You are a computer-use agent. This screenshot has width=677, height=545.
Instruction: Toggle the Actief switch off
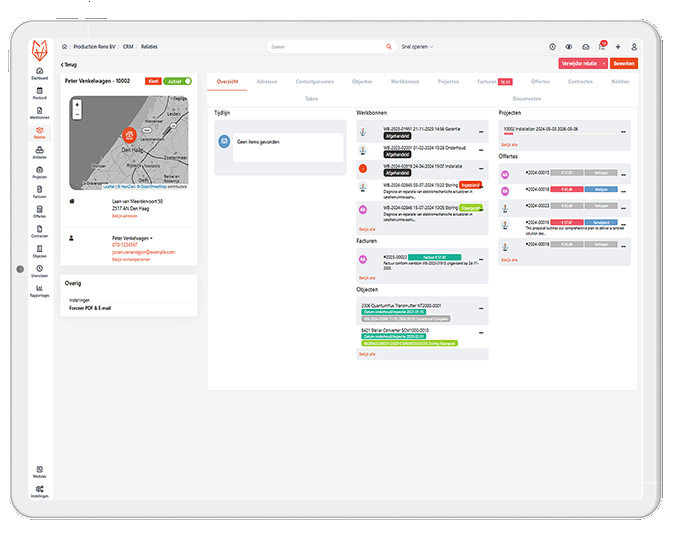(x=180, y=81)
